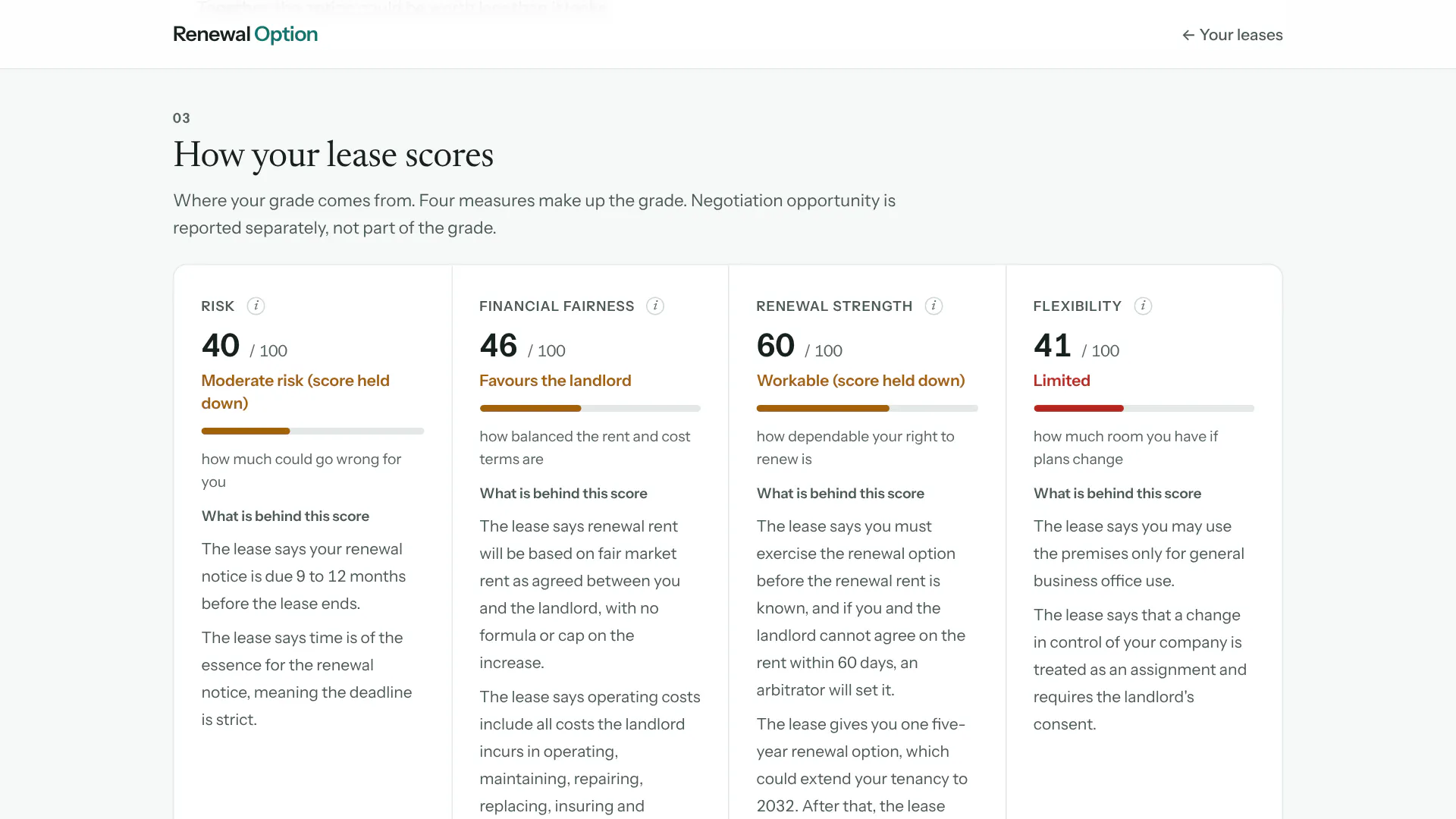Click the 'Favours the landlord' label
Image resolution: width=1456 pixels, height=819 pixels.
555,381
